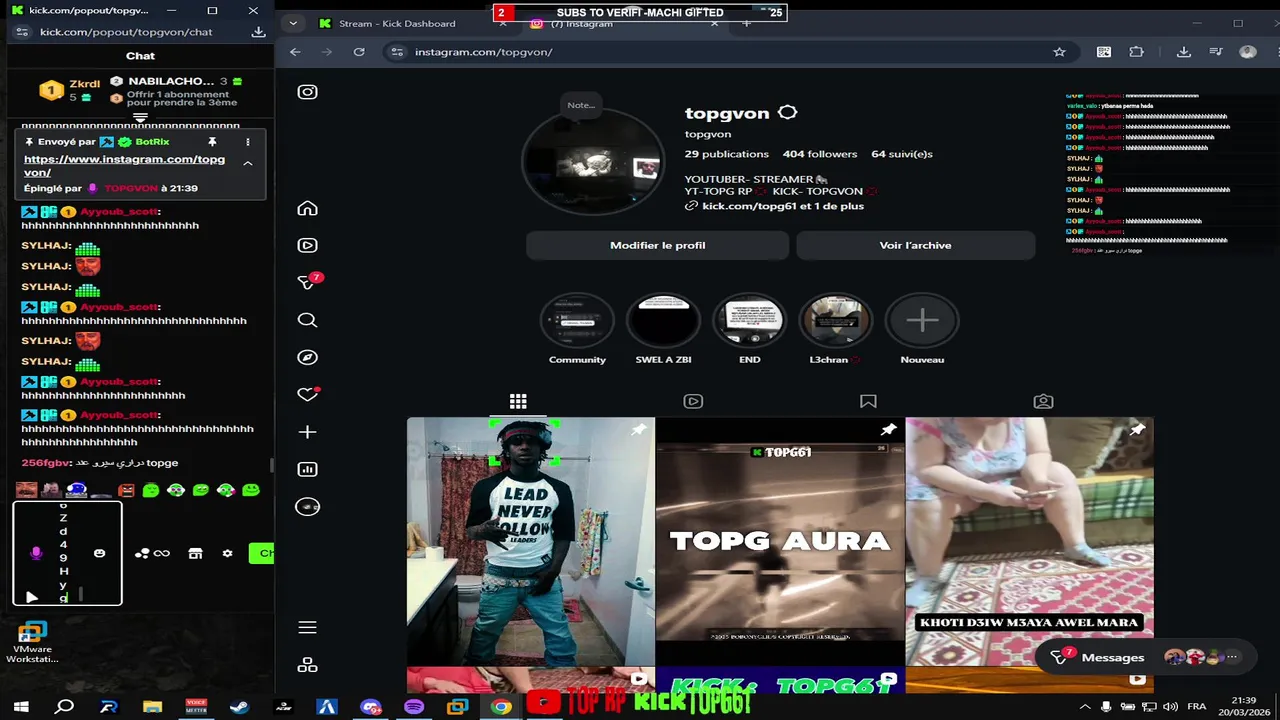
Task: Open Steam from the taskbar
Action: click(x=239, y=706)
